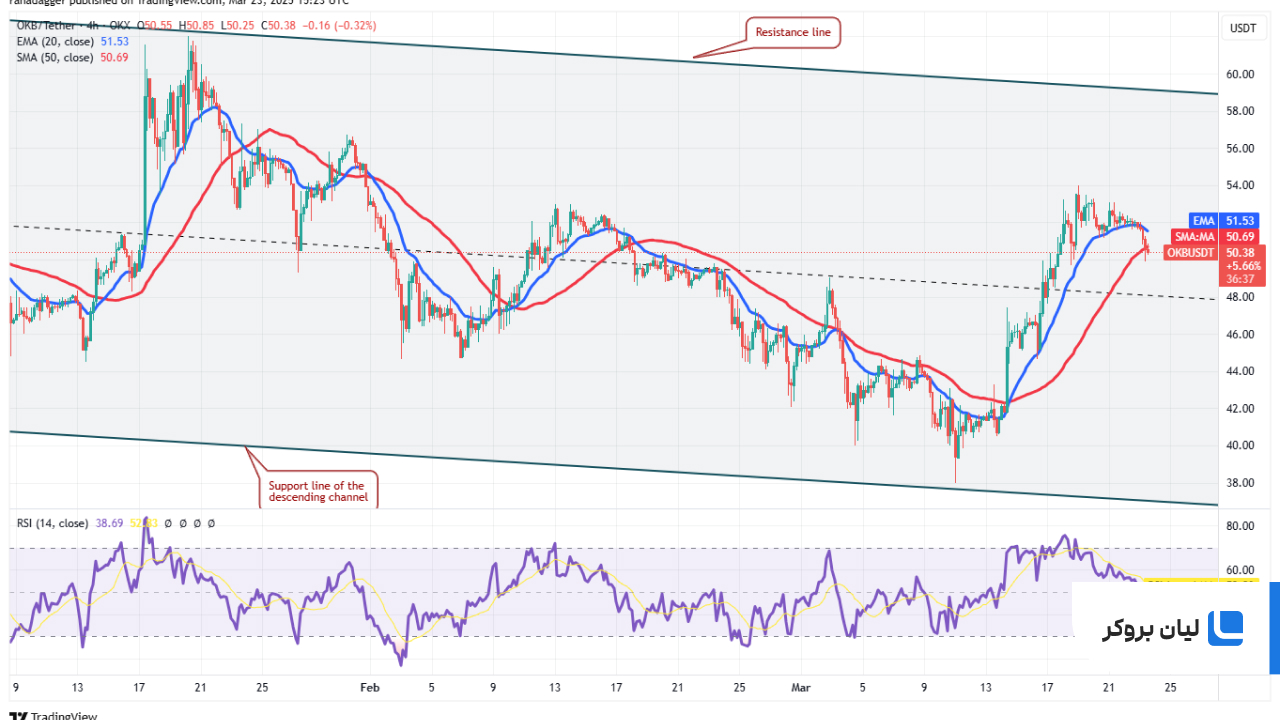Click the Resistance line callout label

[793, 33]
